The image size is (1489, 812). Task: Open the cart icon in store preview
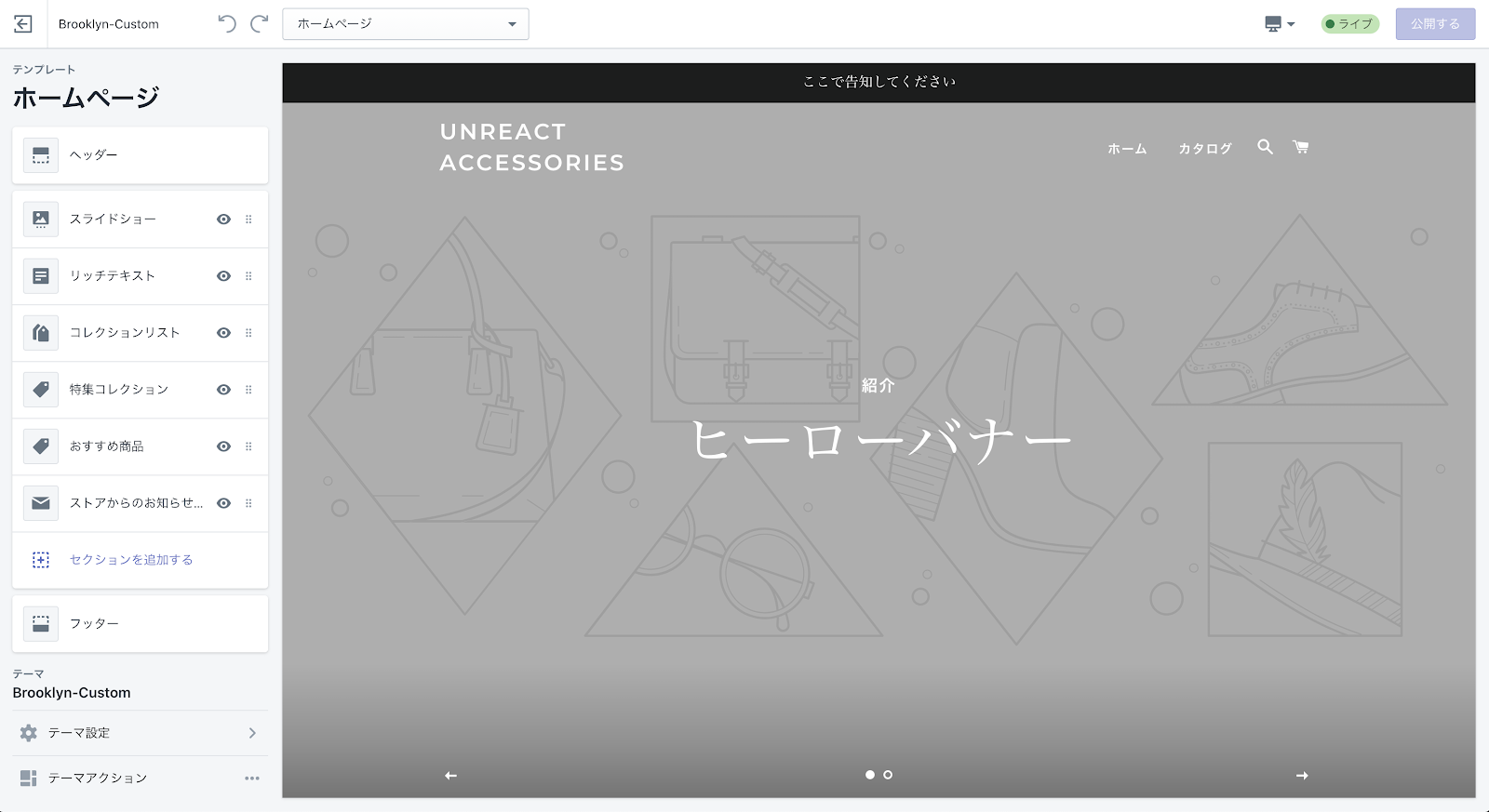pyautogui.click(x=1300, y=147)
